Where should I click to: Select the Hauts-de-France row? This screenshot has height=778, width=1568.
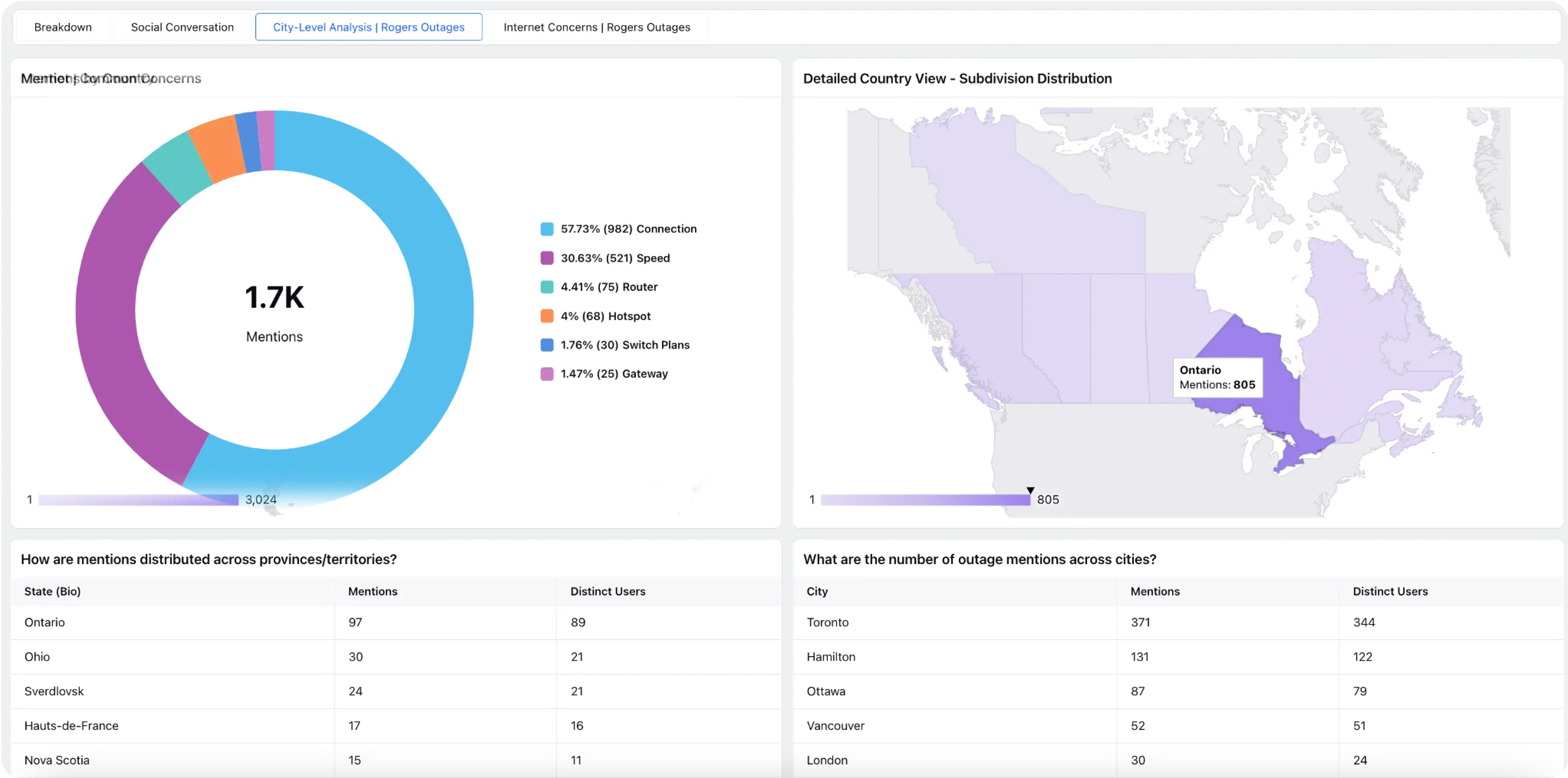(396, 726)
